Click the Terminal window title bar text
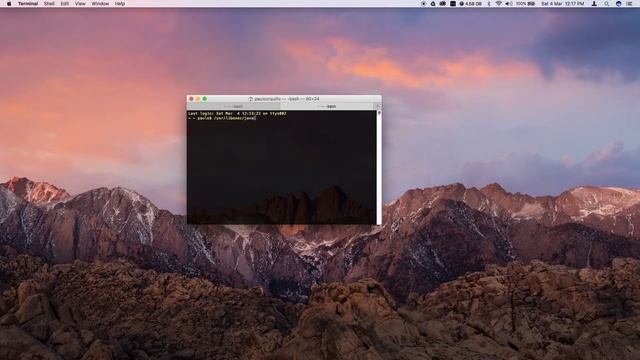The height and width of the screenshot is (360, 640). [x=287, y=99]
